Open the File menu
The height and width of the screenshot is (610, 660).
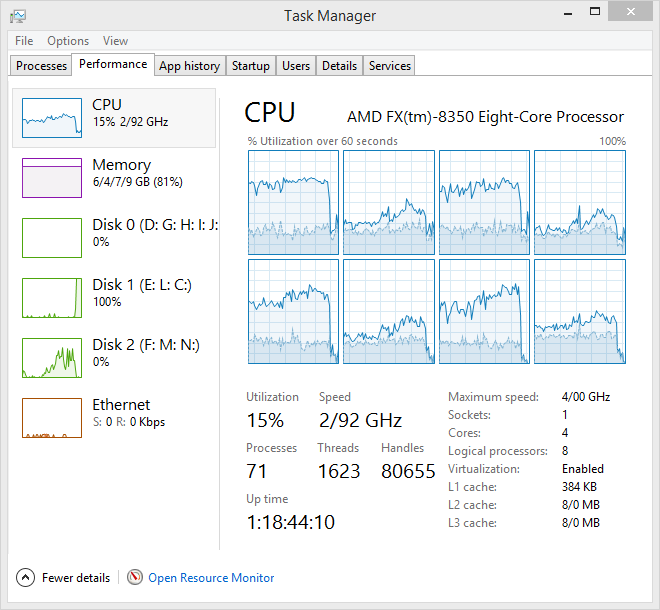point(24,41)
